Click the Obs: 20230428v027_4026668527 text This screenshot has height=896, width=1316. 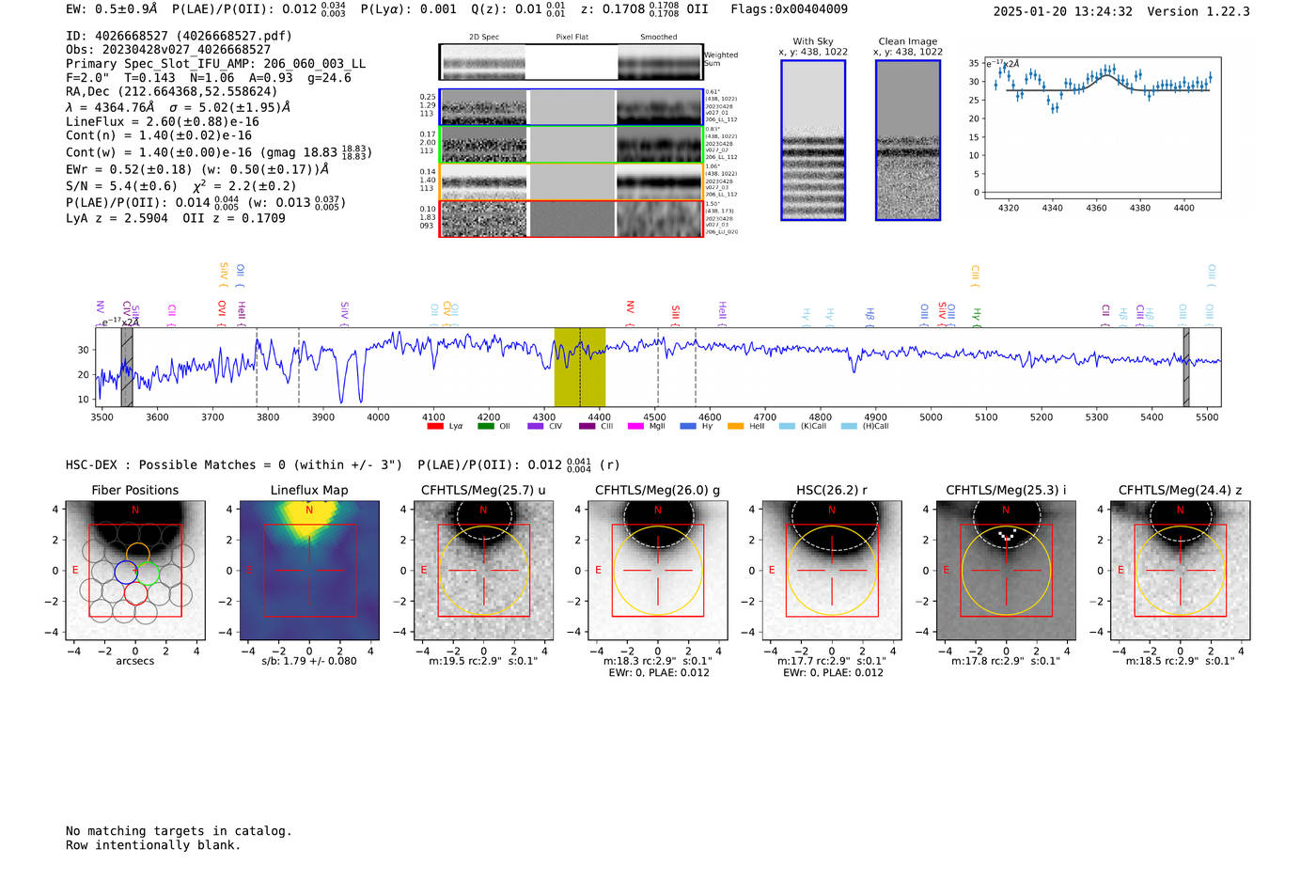pos(168,50)
